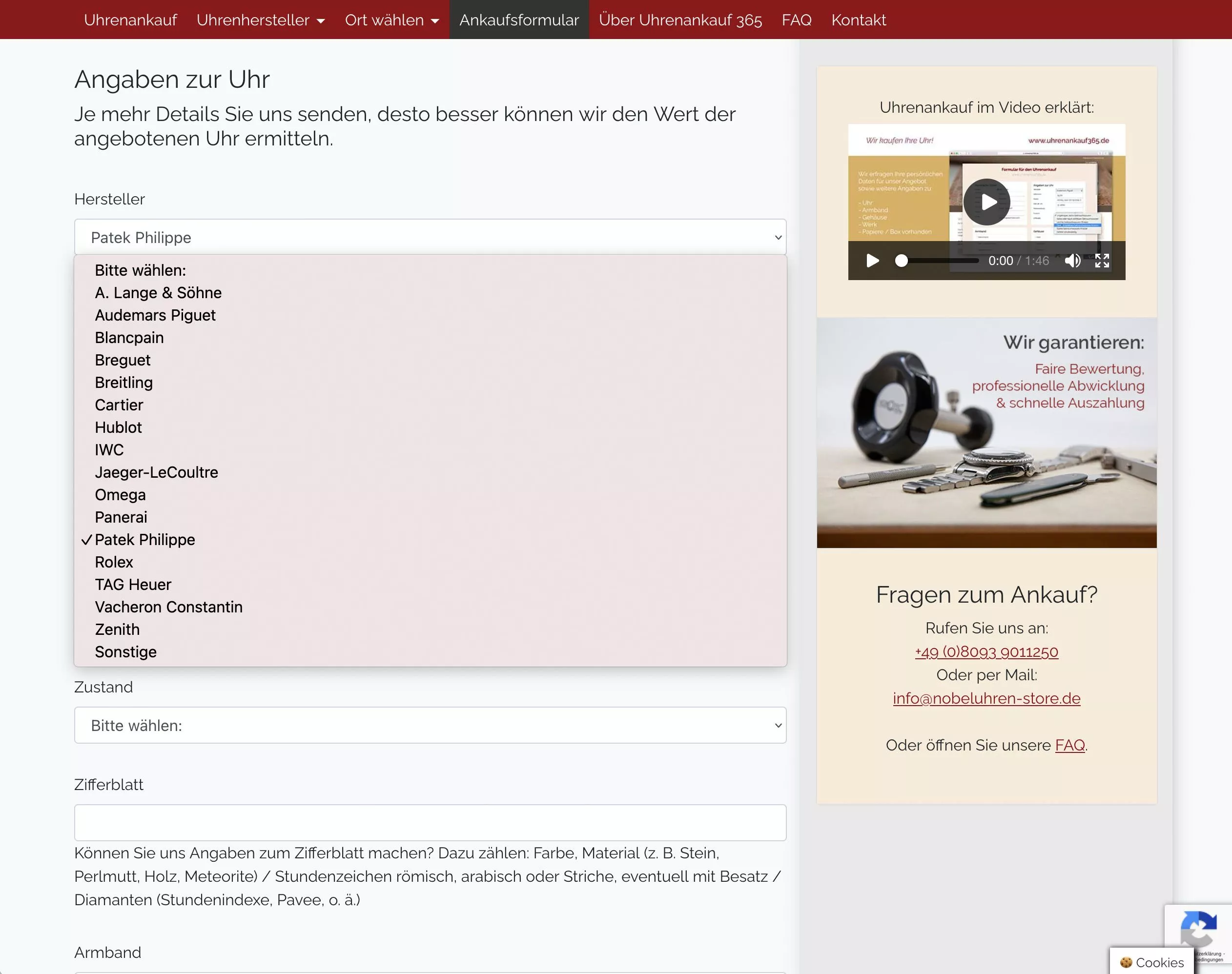Screen dimensions: 1232x974
Task: Open the Zustand dropdown
Action: click(x=430, y=725)
